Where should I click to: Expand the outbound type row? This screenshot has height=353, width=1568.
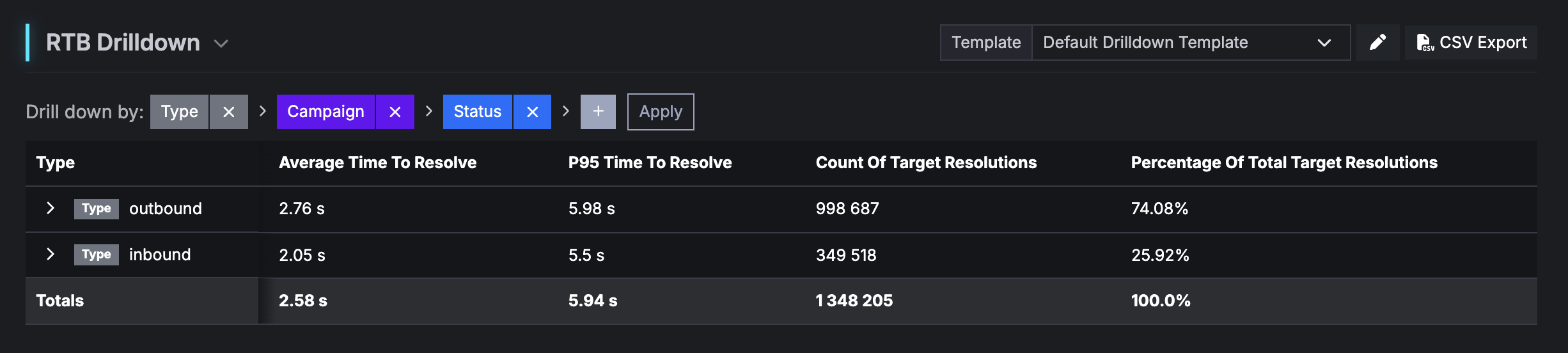pos(51,208)
